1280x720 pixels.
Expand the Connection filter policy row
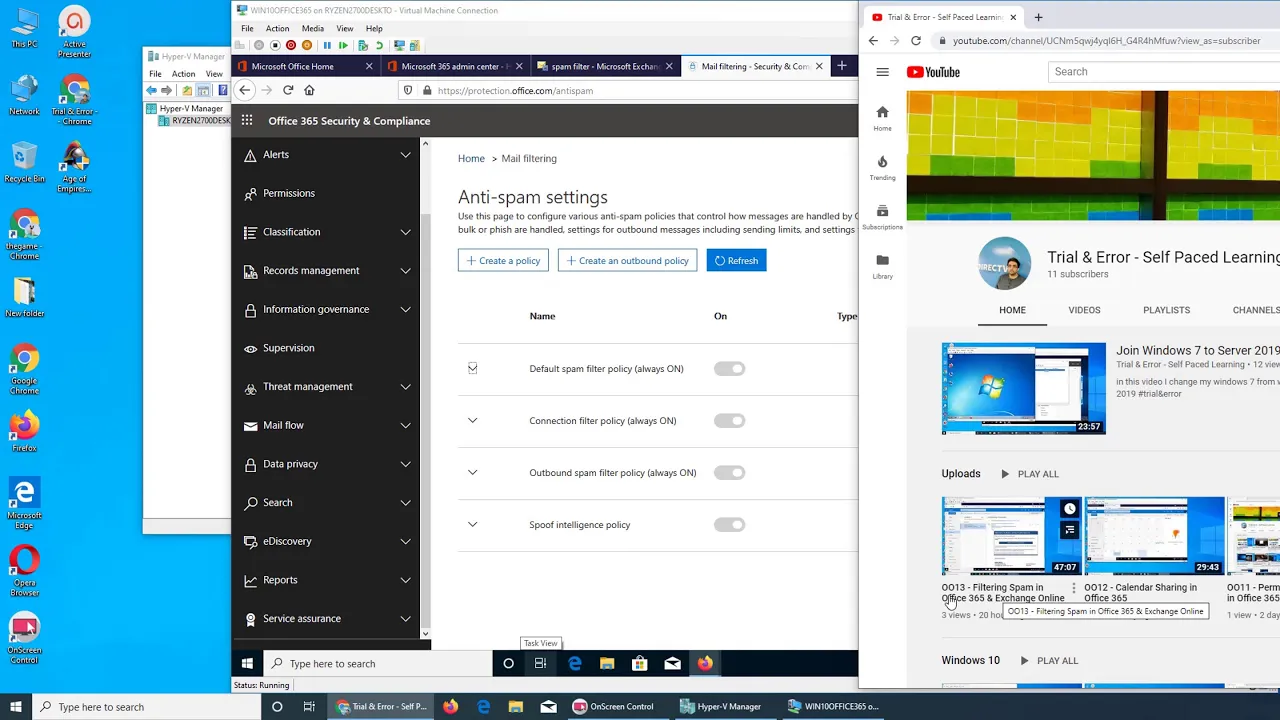click(x=472, y=420)
